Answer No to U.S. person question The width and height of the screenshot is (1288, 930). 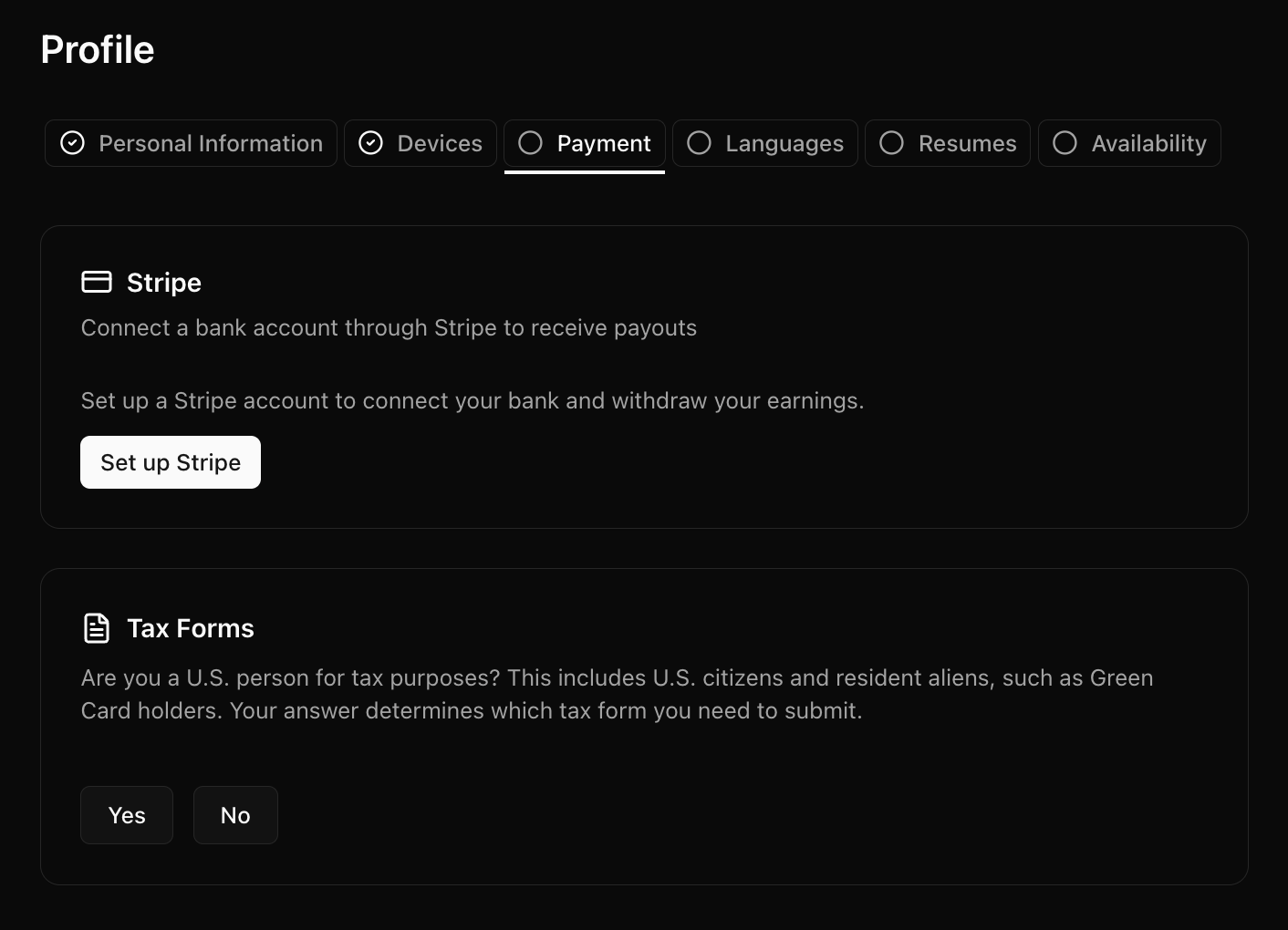(235, 815)
